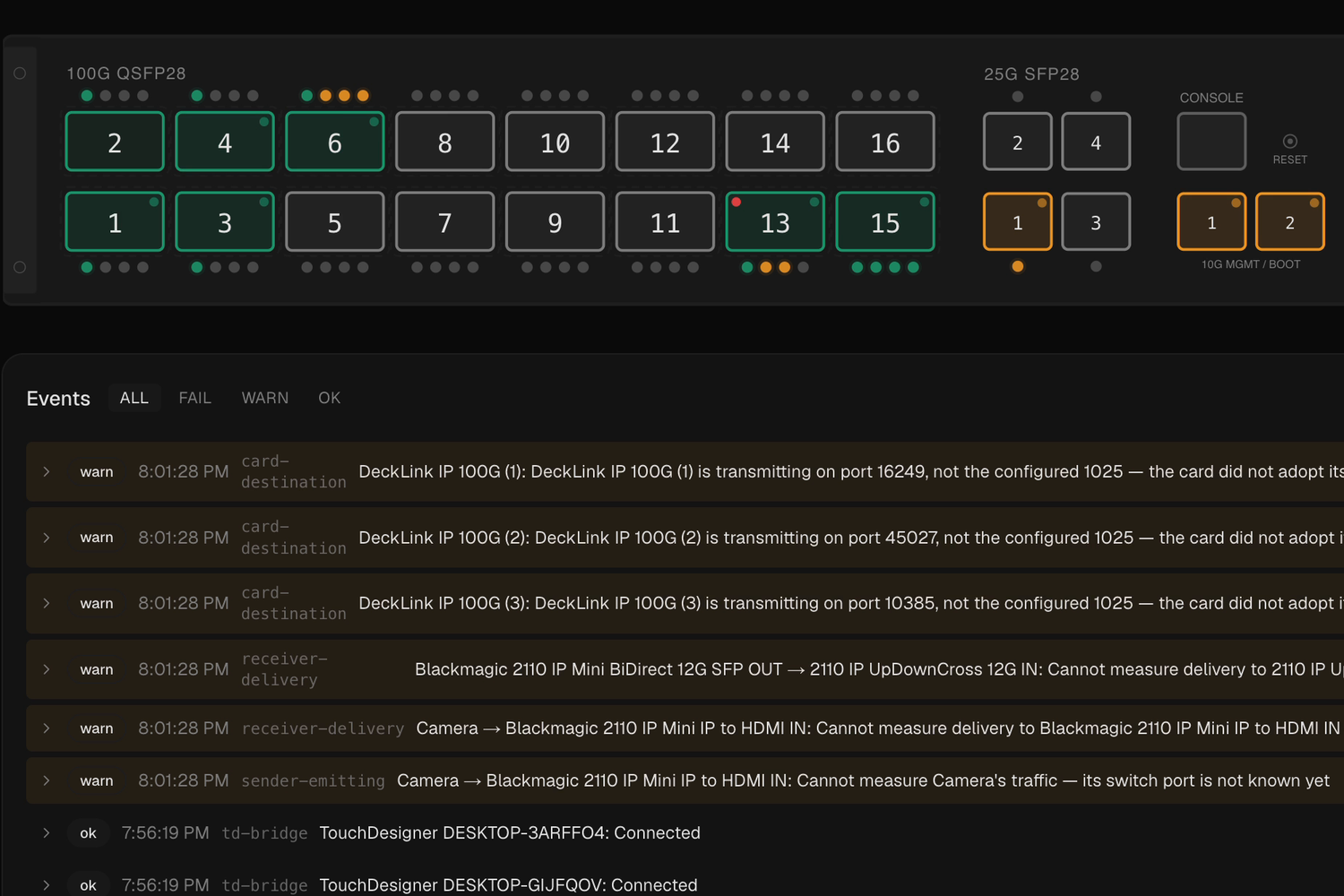Select 25G SFP28 port 3
This screenshot has height=896, width=1344.
pyautogui.click(x=1096, y=221)
